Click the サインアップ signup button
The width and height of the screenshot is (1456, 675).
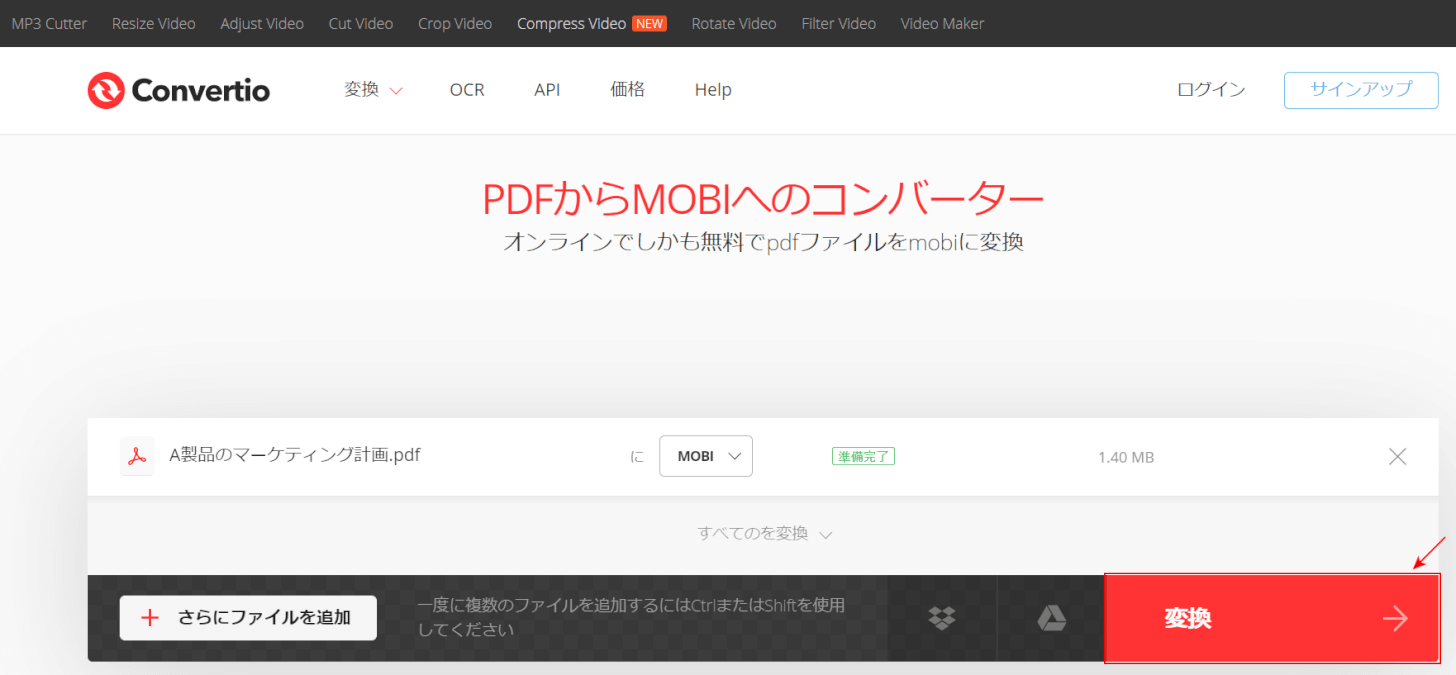pyautogui.click(x=1360, y=90)
